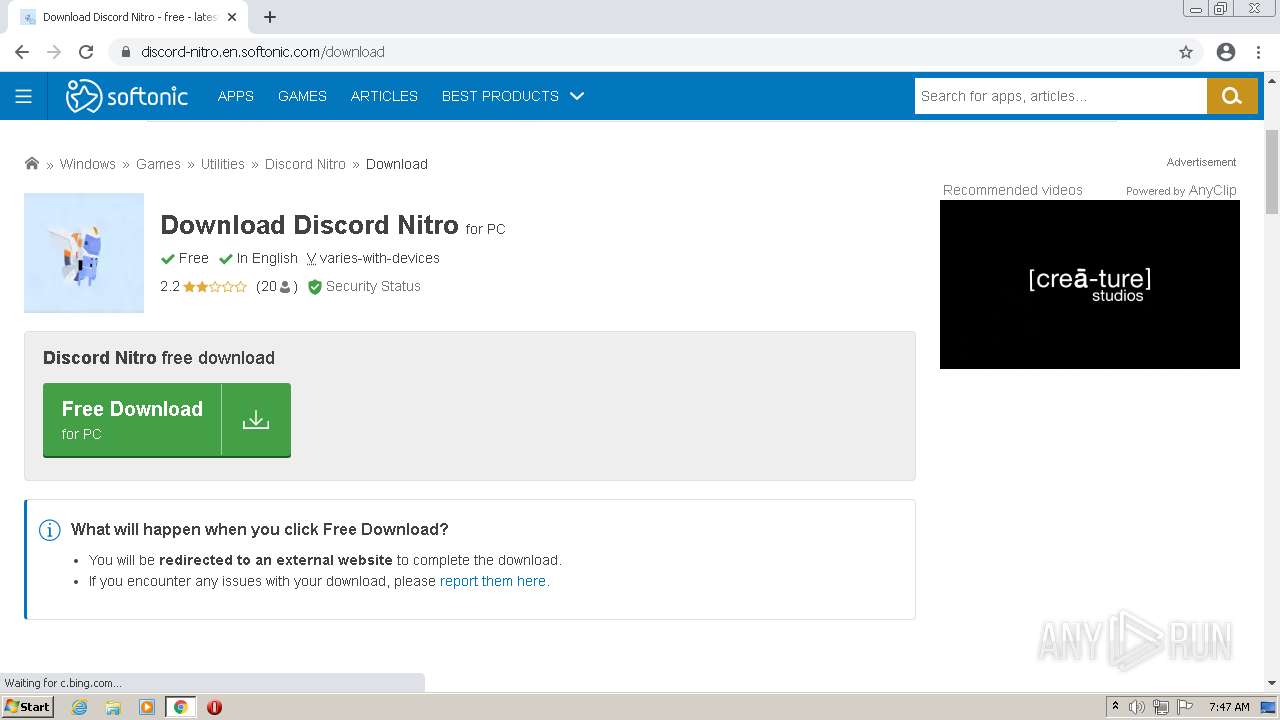Click the scrollbar down arrow
Image resolution: width=1280 pixels, height=720 pixels.
click(x=1272, y=683)
